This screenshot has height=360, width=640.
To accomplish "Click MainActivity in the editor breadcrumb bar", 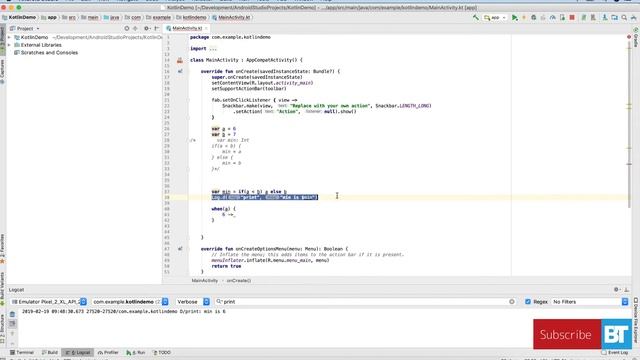I will (x=204, y=280).
